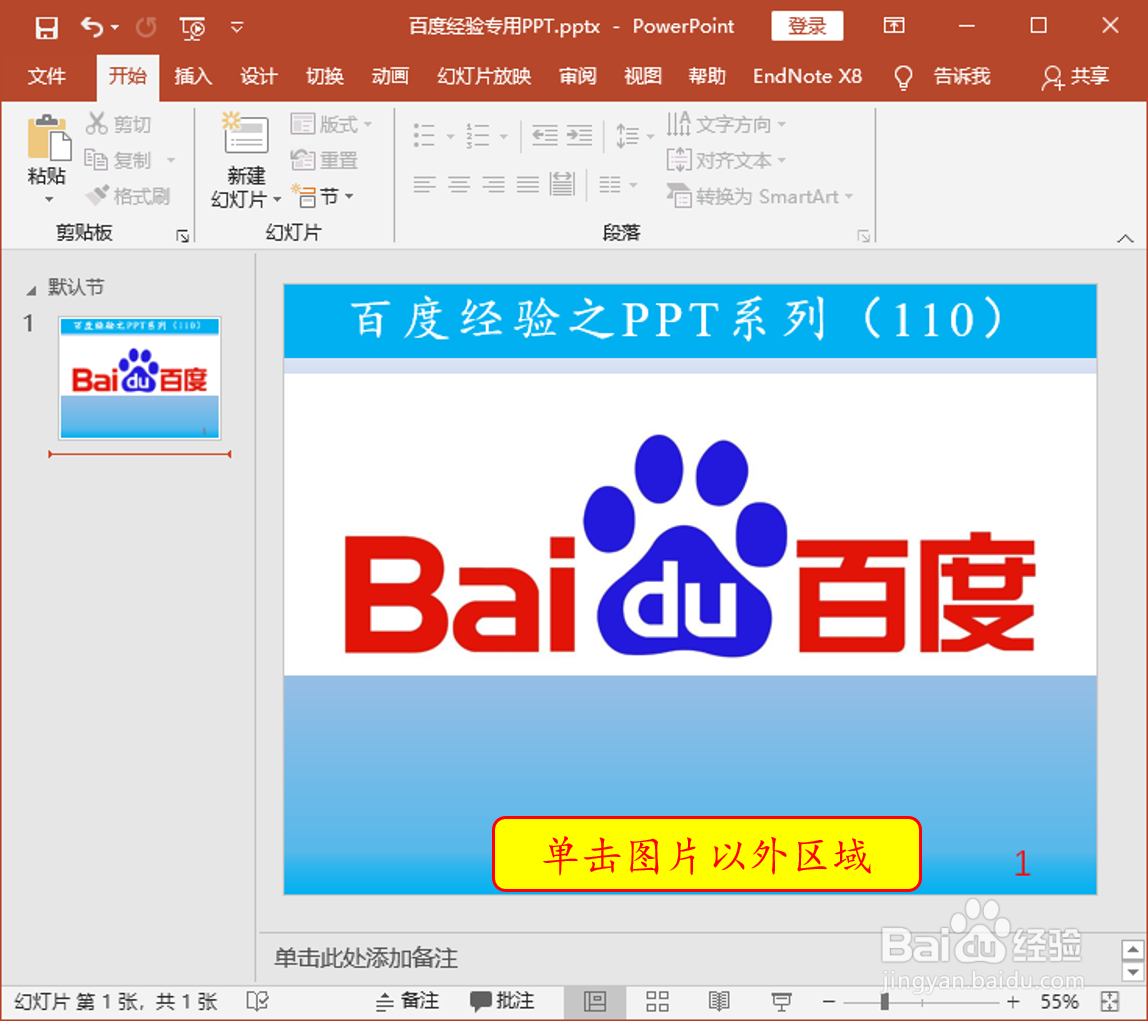Switch to the 审阅 tab
The height and width of the screenshot is (1021, 1148).
tap(578, 76)
